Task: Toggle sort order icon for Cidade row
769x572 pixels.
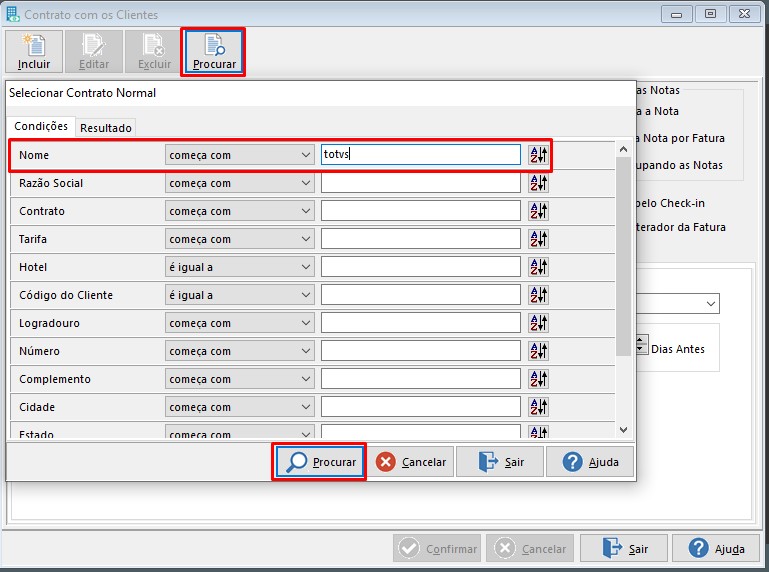Action: [x=538, y=407]
